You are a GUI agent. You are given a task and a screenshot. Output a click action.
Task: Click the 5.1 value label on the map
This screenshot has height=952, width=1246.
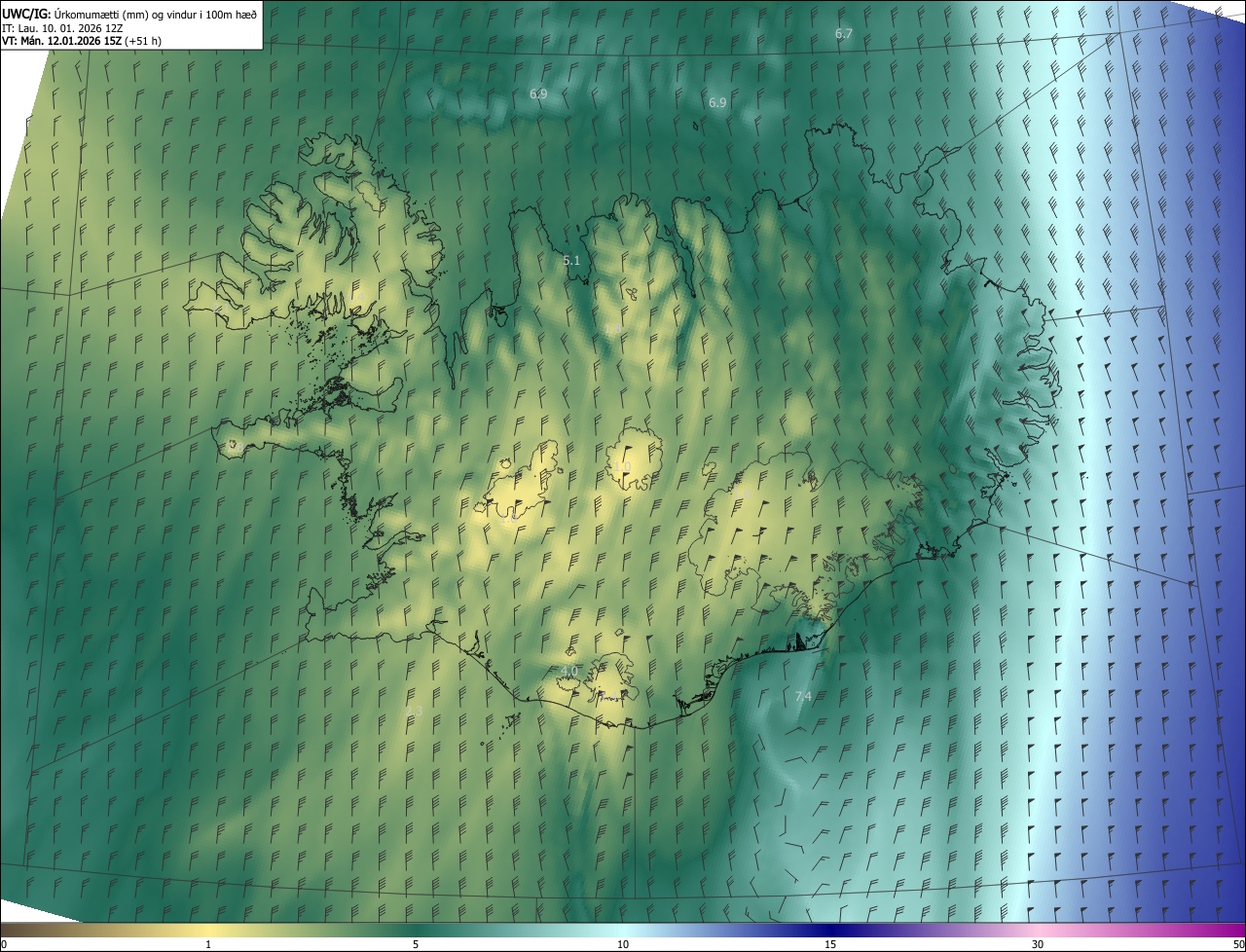(571, 261)
